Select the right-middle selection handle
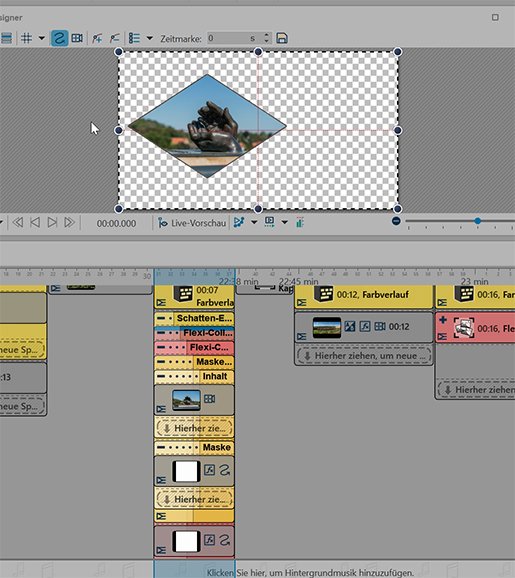This screenshot has height=578, width=515. tap(397, 130)
